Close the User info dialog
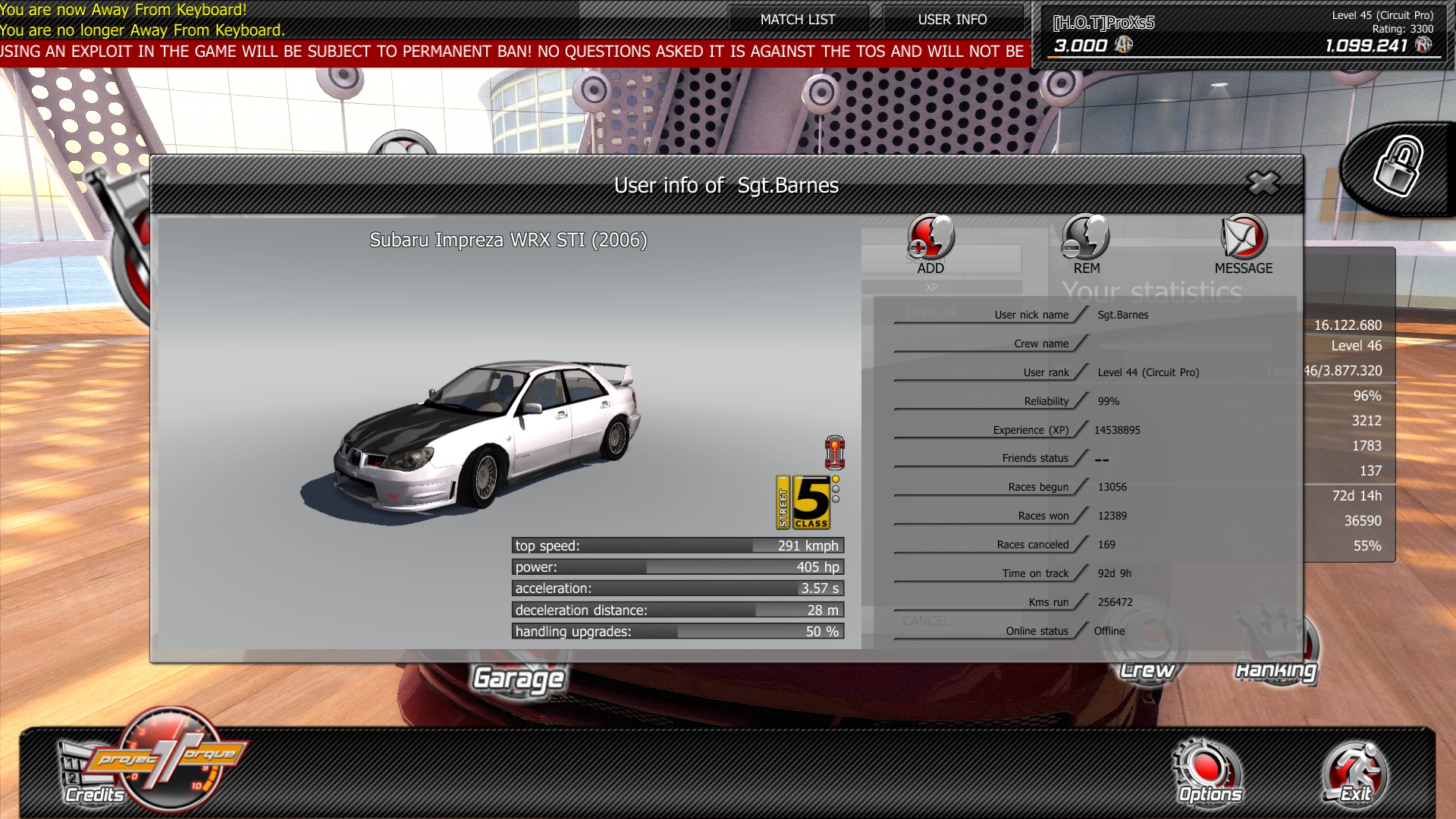 [x=1263, y=183]
